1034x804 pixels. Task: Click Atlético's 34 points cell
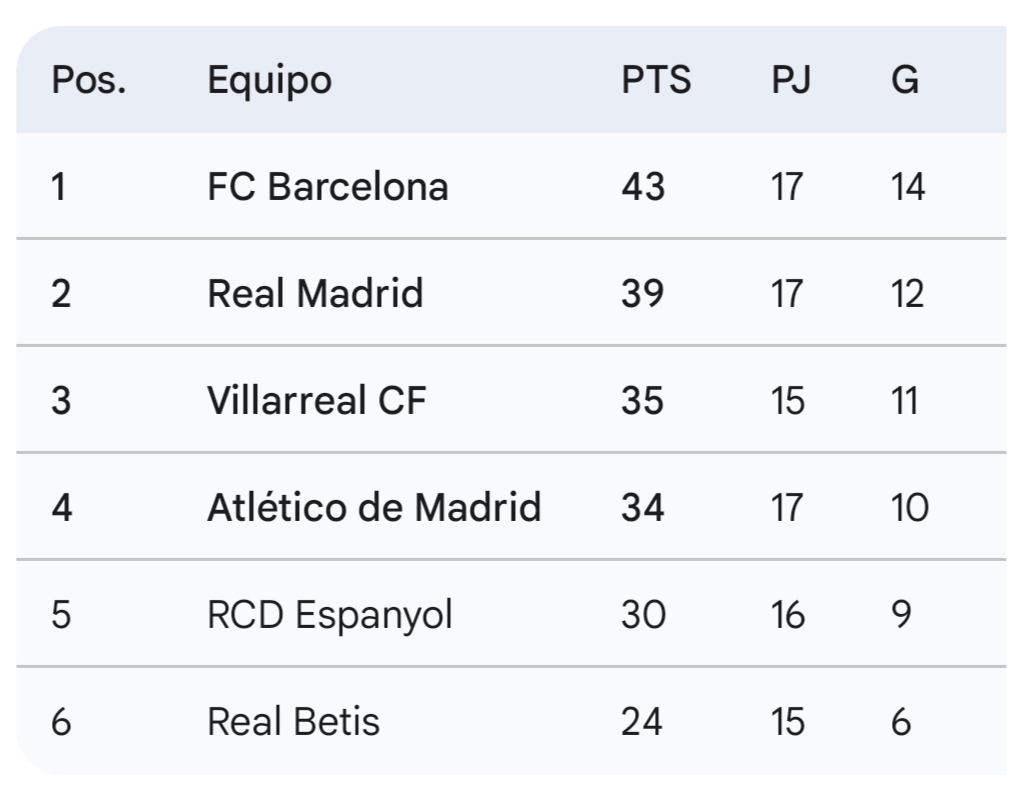[643, 508]
